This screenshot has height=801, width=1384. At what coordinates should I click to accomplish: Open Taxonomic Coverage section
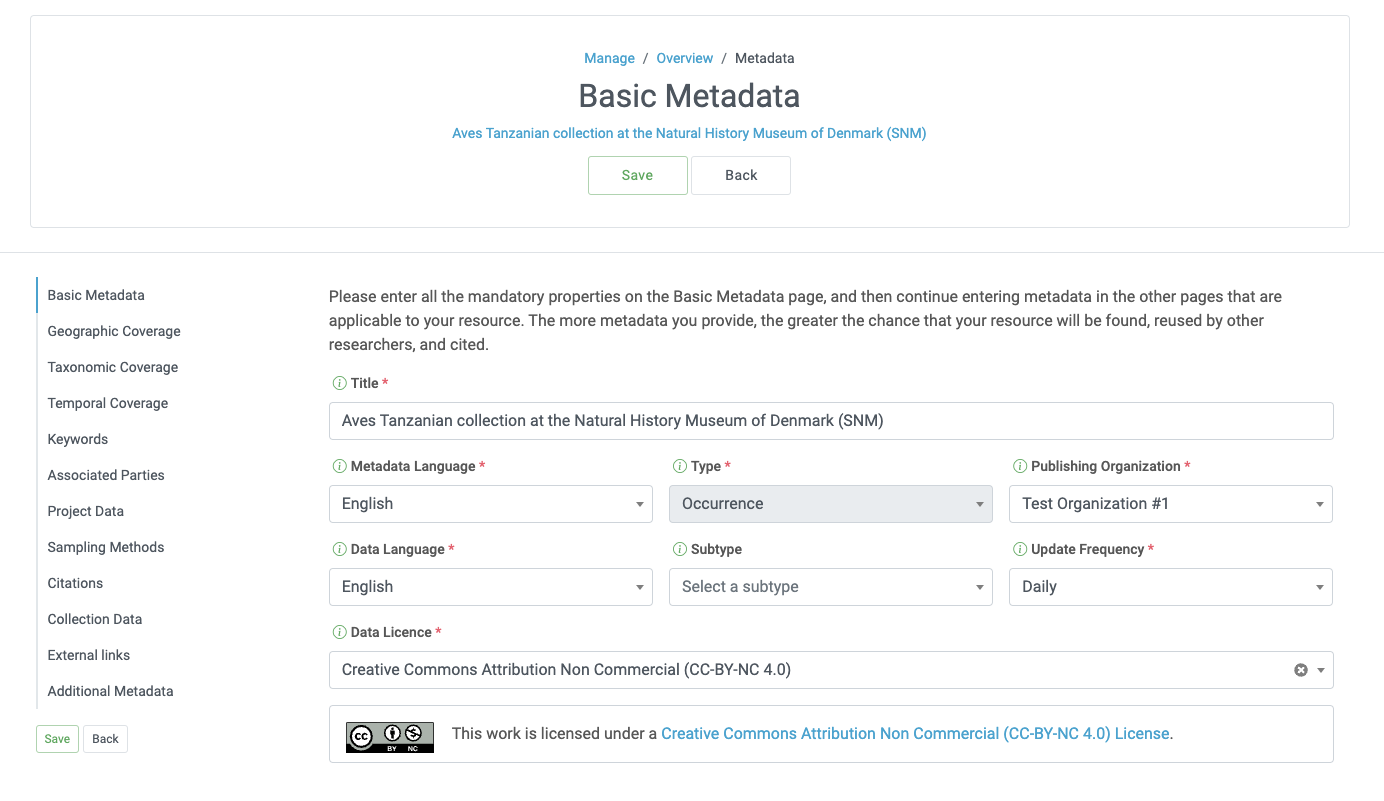coord(113,367)
